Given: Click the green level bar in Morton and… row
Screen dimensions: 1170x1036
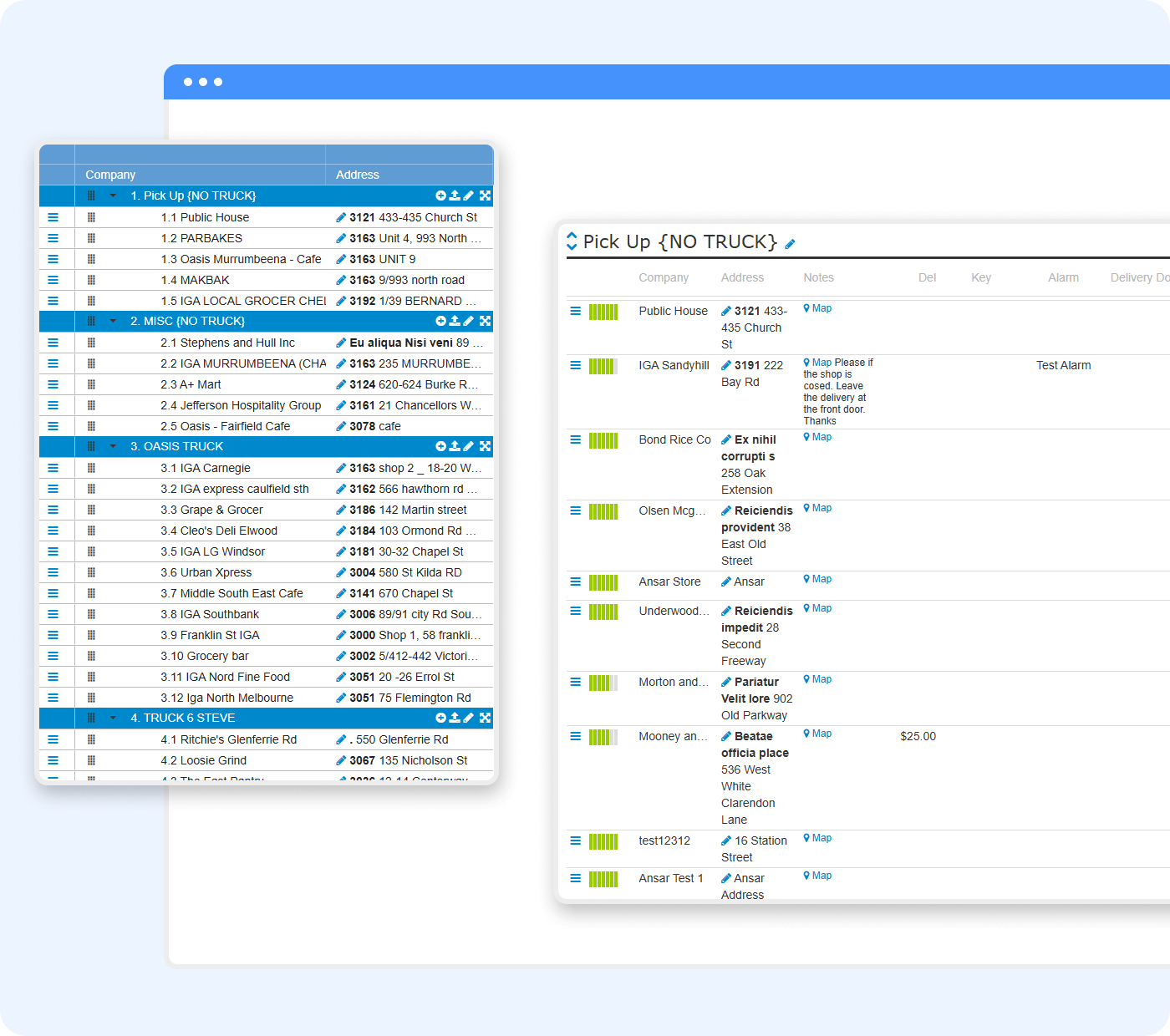Looking at the screenshot, I should coord(603,683).
